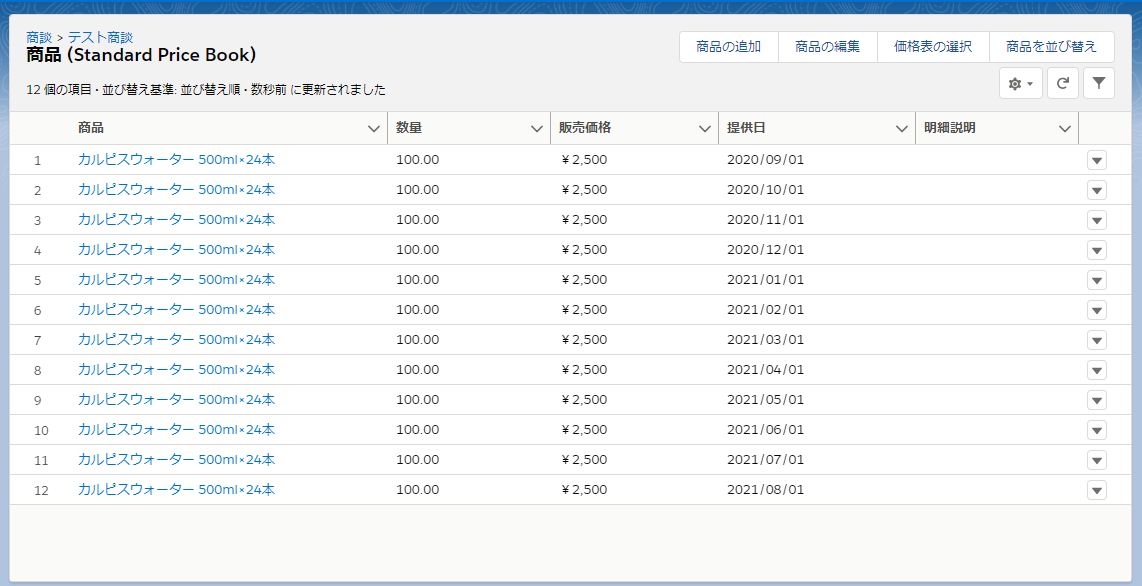Viewport: 1142px width, 586px height.
Task: Show the filter panel
Action: pos(1098,84)
